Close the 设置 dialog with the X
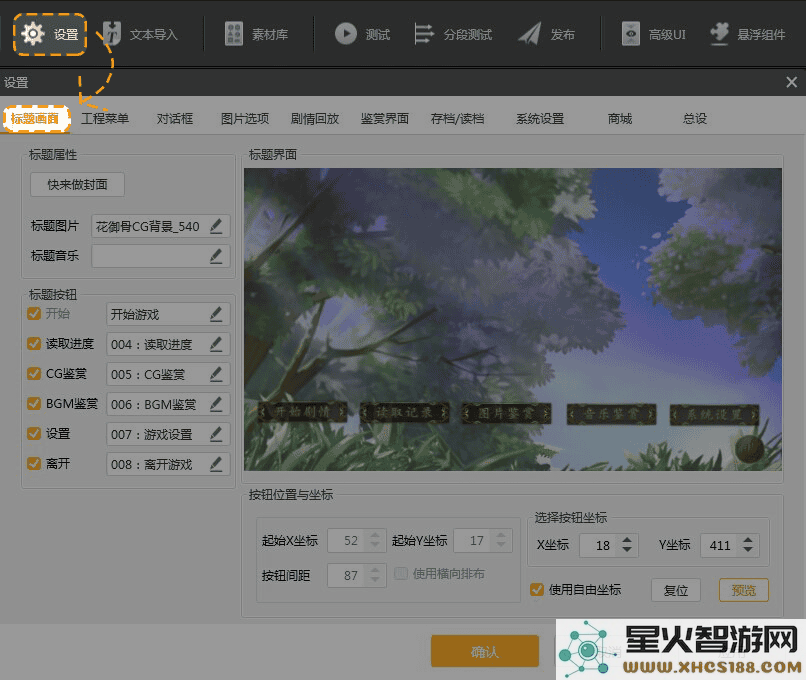This screenshot has height=680, width=806. pyautogui.click(x=792, y=82)
